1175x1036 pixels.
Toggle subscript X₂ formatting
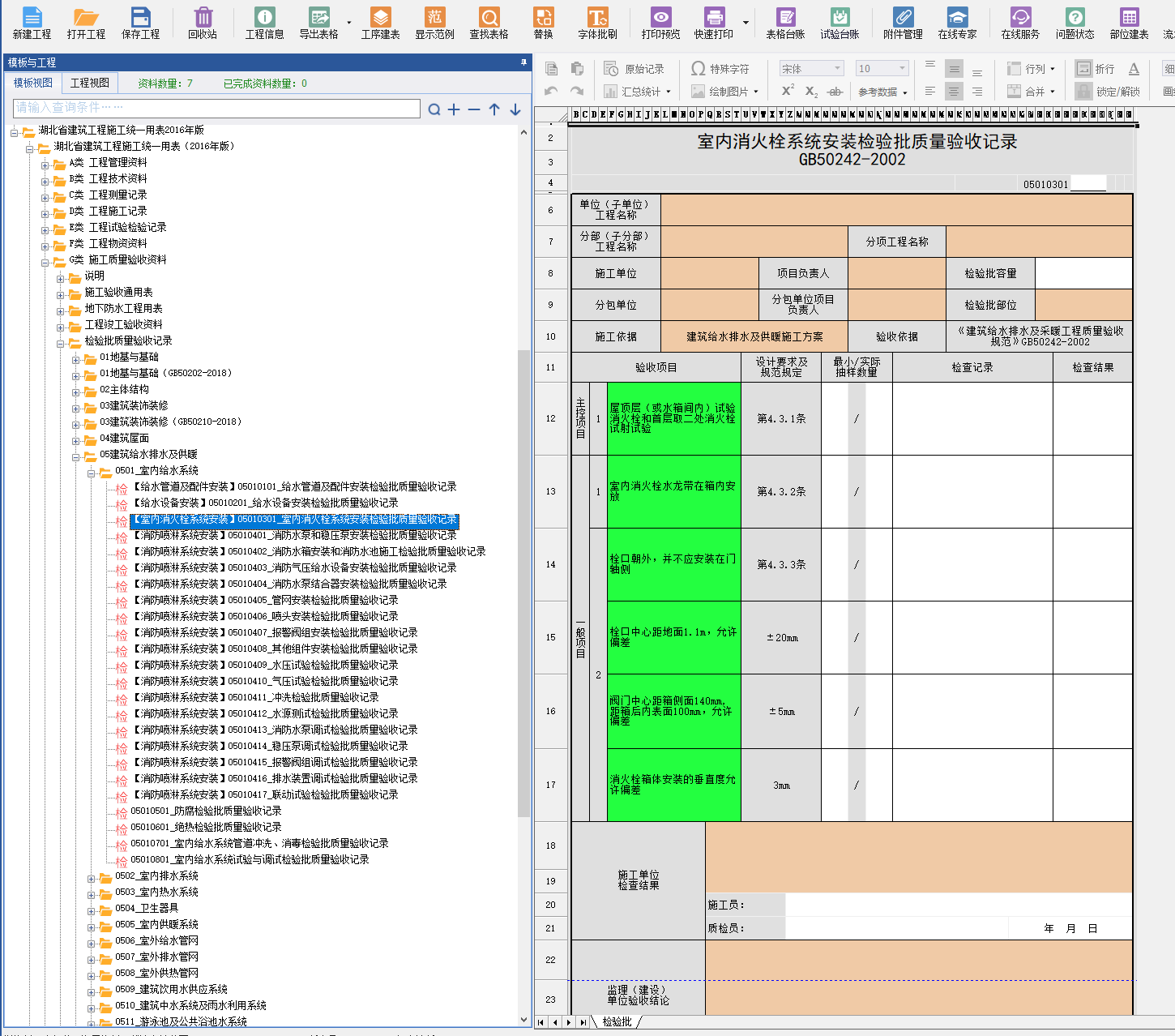[812, 92]
